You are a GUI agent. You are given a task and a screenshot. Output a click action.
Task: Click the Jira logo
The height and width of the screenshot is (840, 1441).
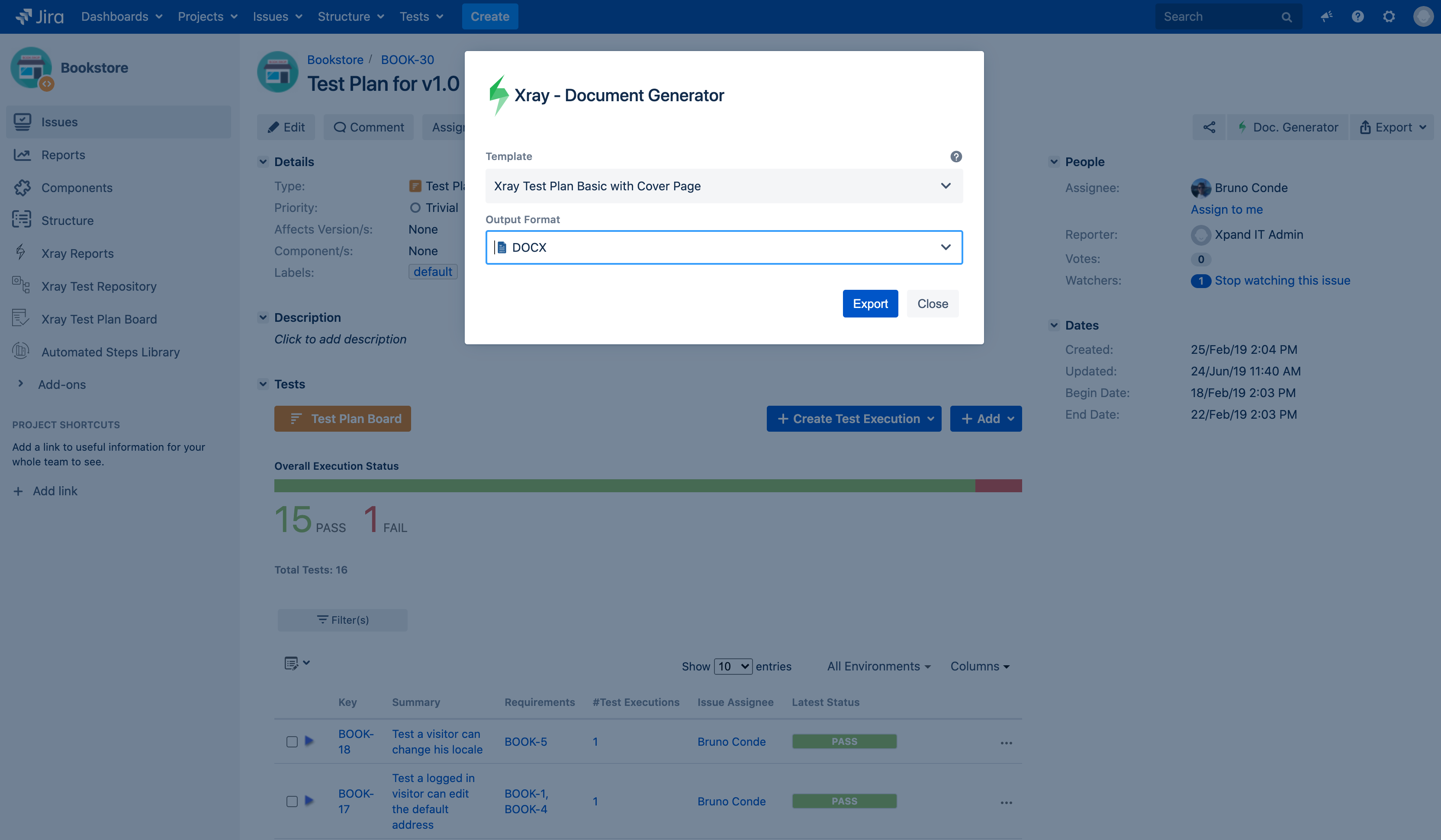pos(39,16)
